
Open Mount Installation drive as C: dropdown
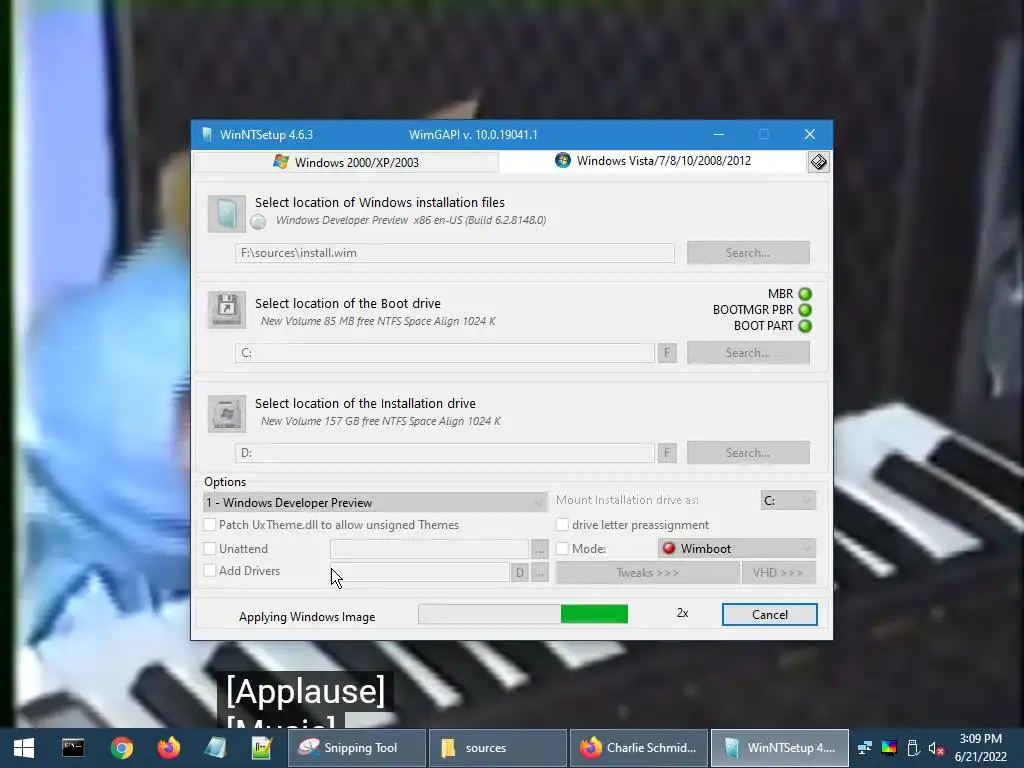click(788, 500)
